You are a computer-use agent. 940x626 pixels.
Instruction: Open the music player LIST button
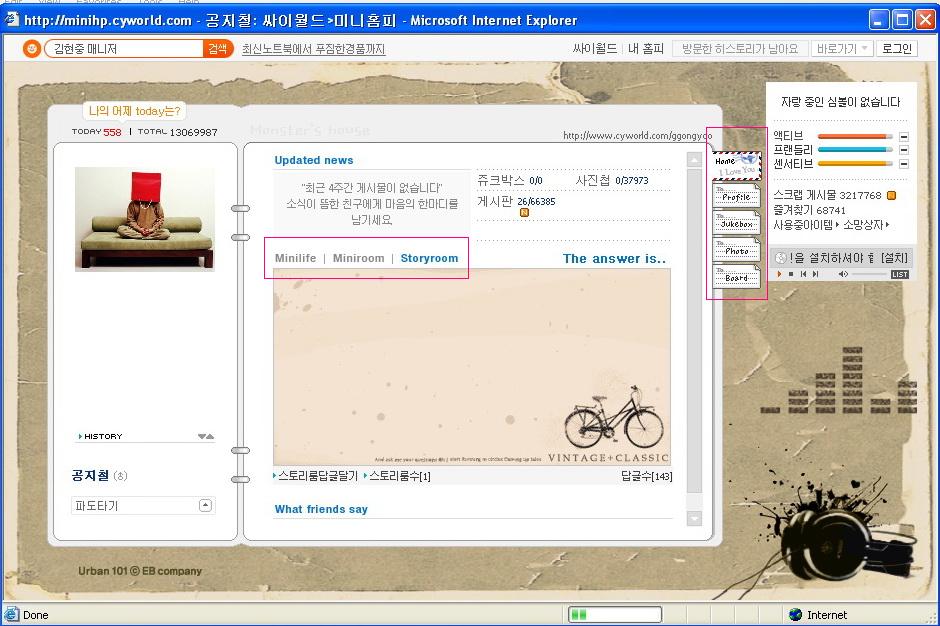tap(900, 275)
